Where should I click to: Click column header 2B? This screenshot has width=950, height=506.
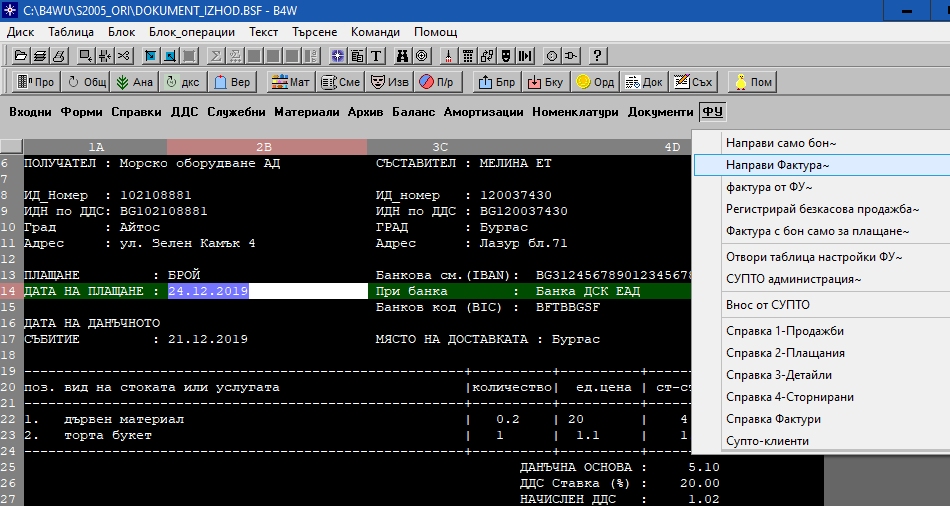pyautogui.click(x=267, y=147)
